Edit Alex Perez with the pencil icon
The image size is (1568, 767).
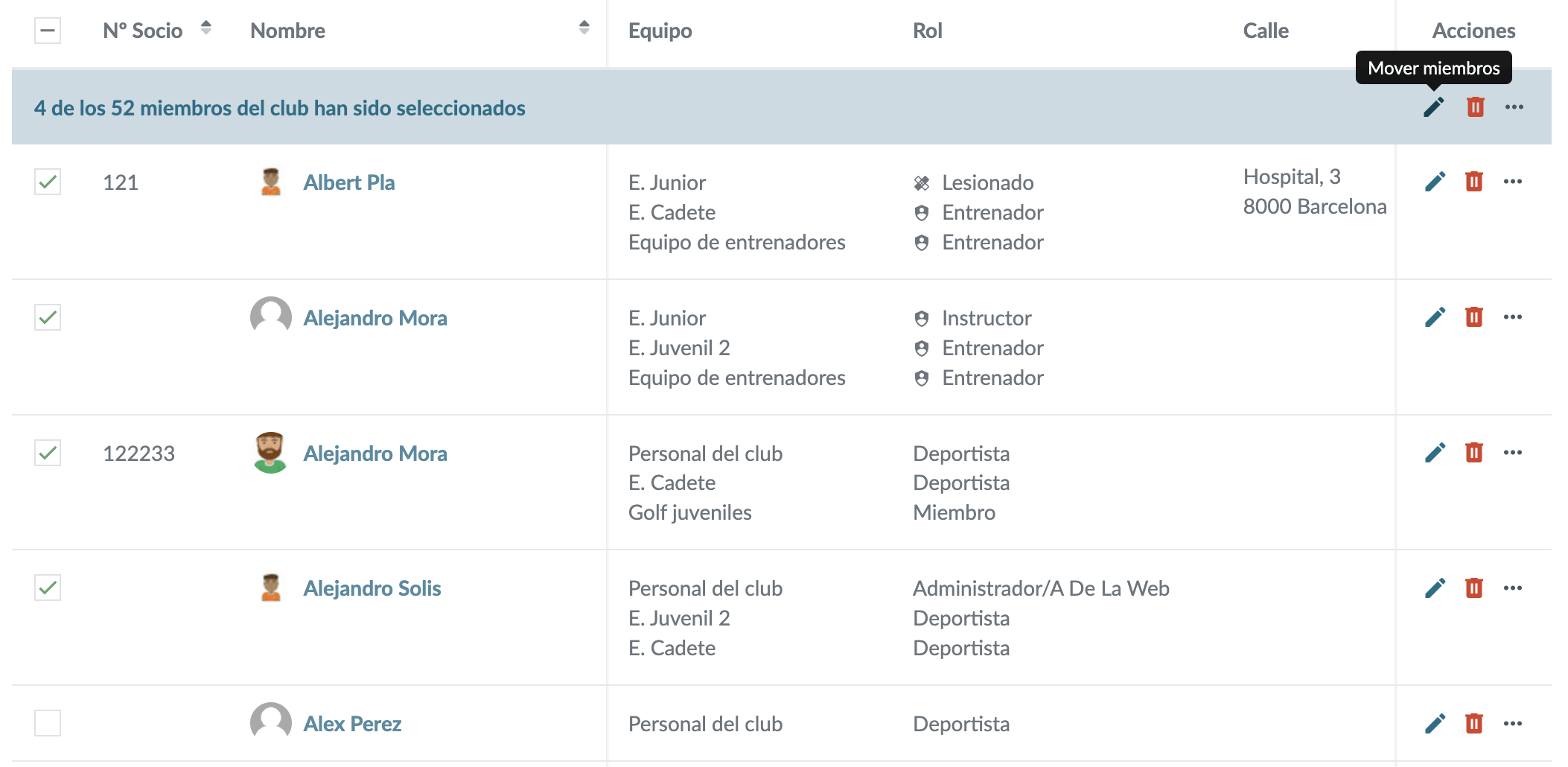click(1435, 724)
